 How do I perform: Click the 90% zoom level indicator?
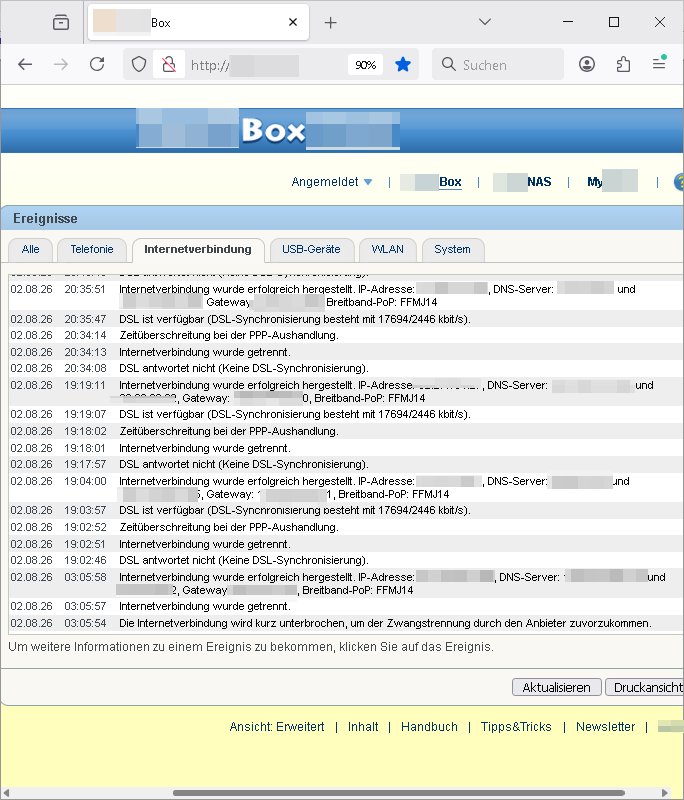click(x=365, y=65)
